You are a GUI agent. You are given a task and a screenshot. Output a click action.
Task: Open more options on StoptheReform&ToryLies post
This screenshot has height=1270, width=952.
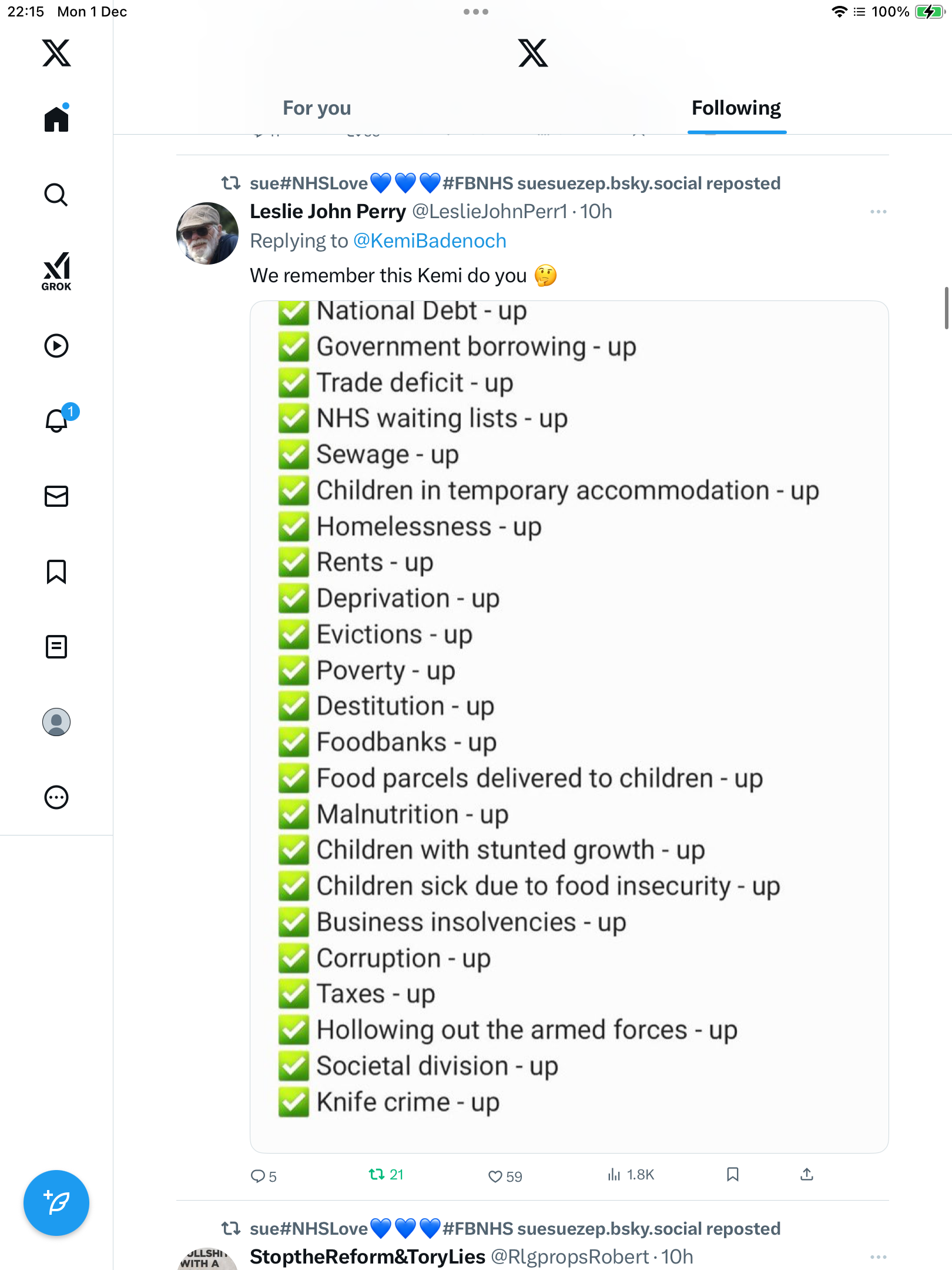click(x=878, y=1257)
